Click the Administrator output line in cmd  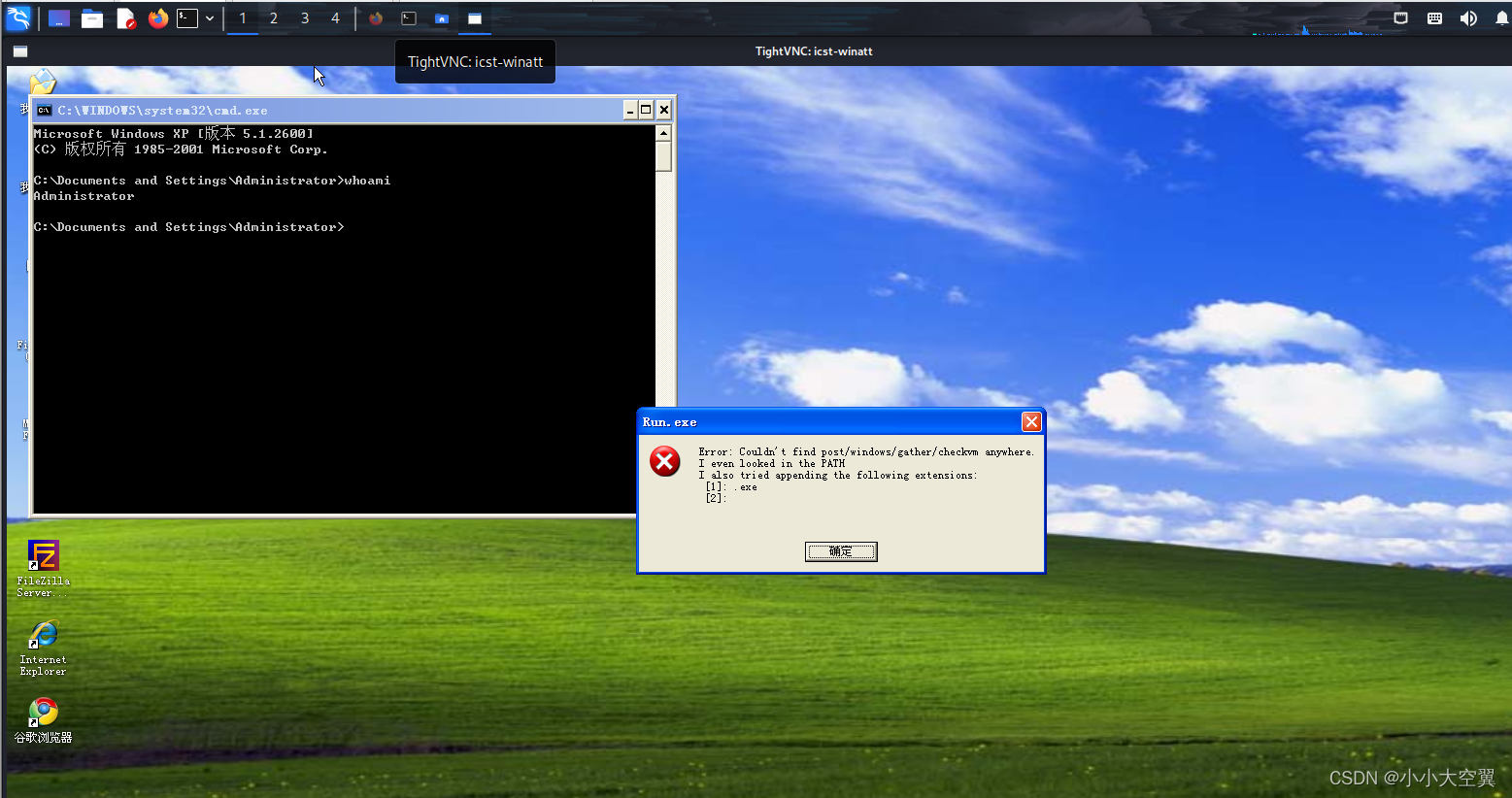coord(84,196)
